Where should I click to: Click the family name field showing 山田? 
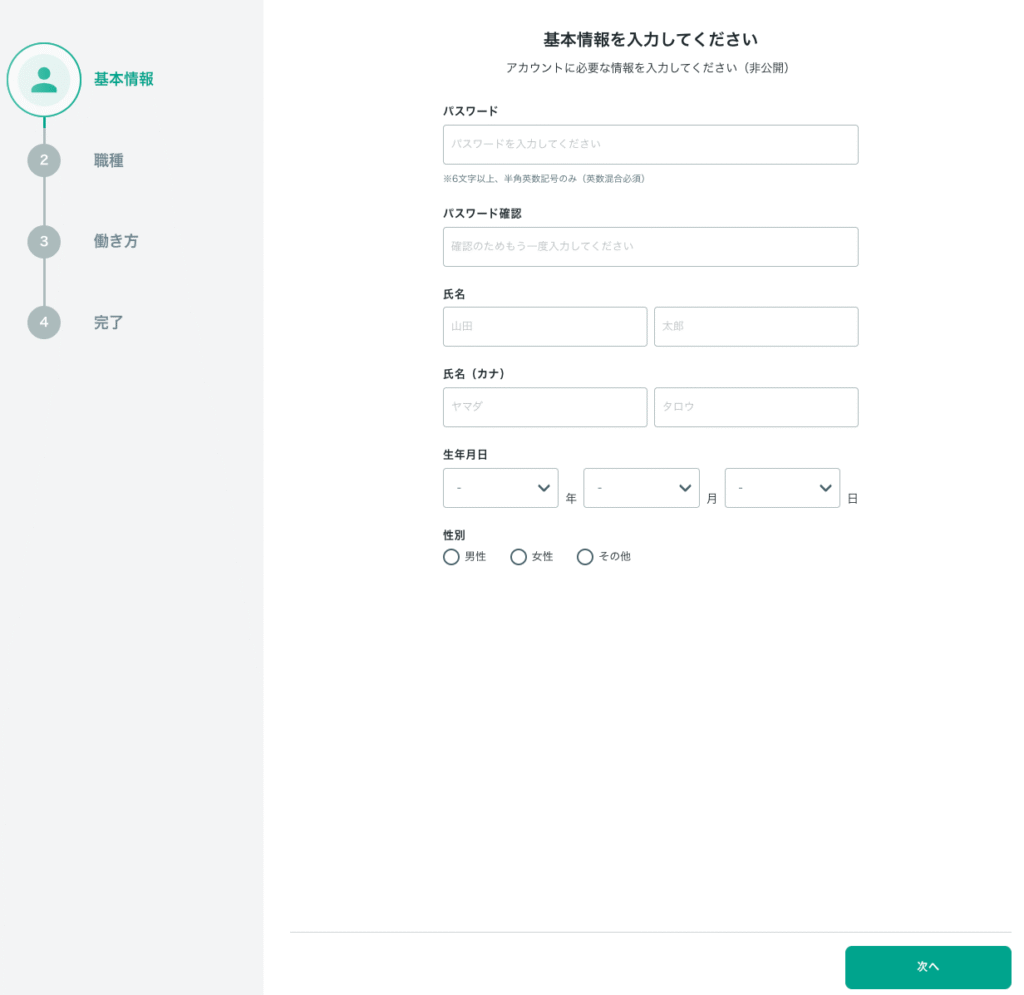pyautogui.click(x=545, y=327)
